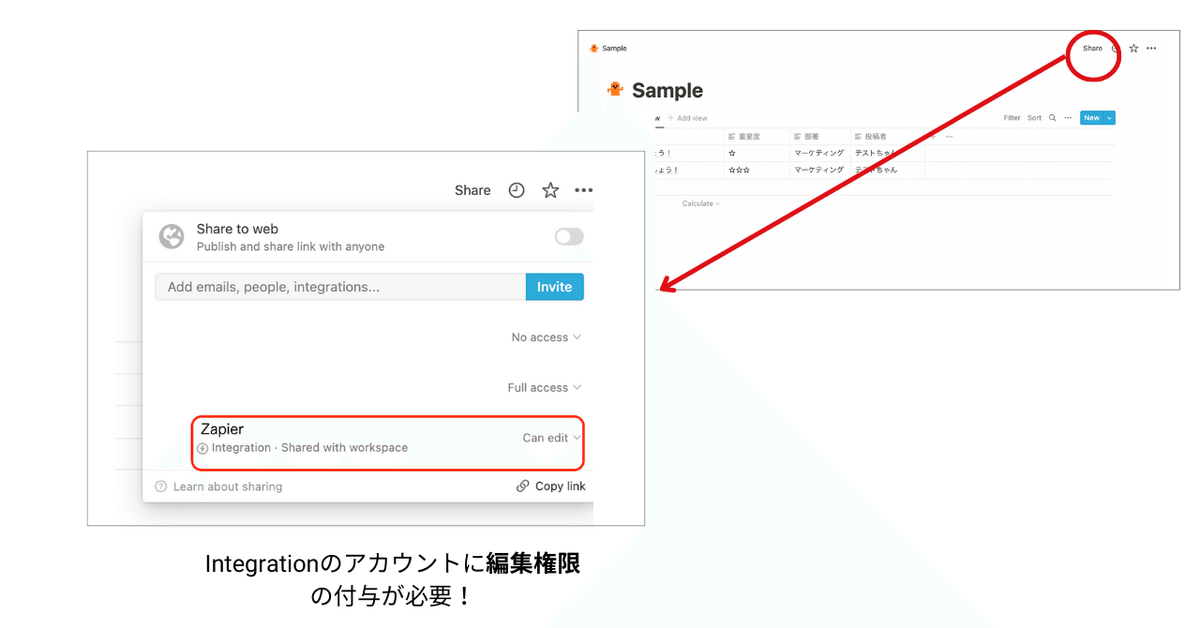The height and width of the screenshot is (628, 1200).
Task: Expand Calculate column footer
Action: (x=701, y=204)
